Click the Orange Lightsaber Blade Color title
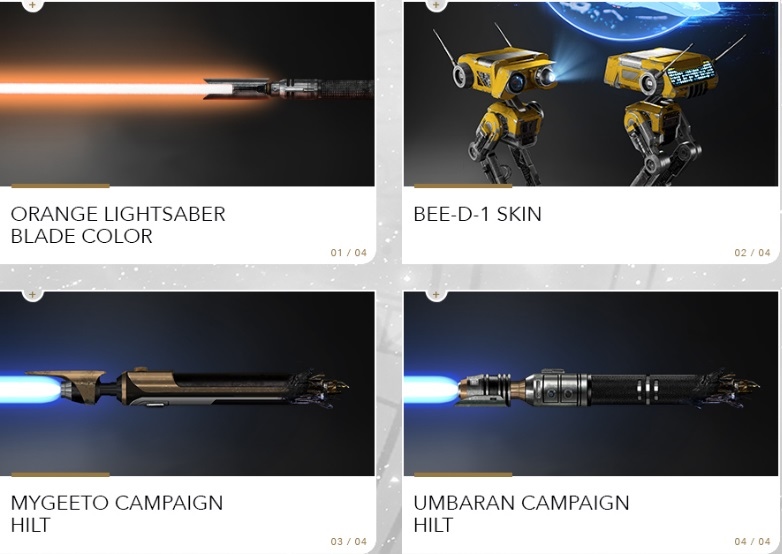The width and height of the screenshot is (782, 554). tap(118, 225)
